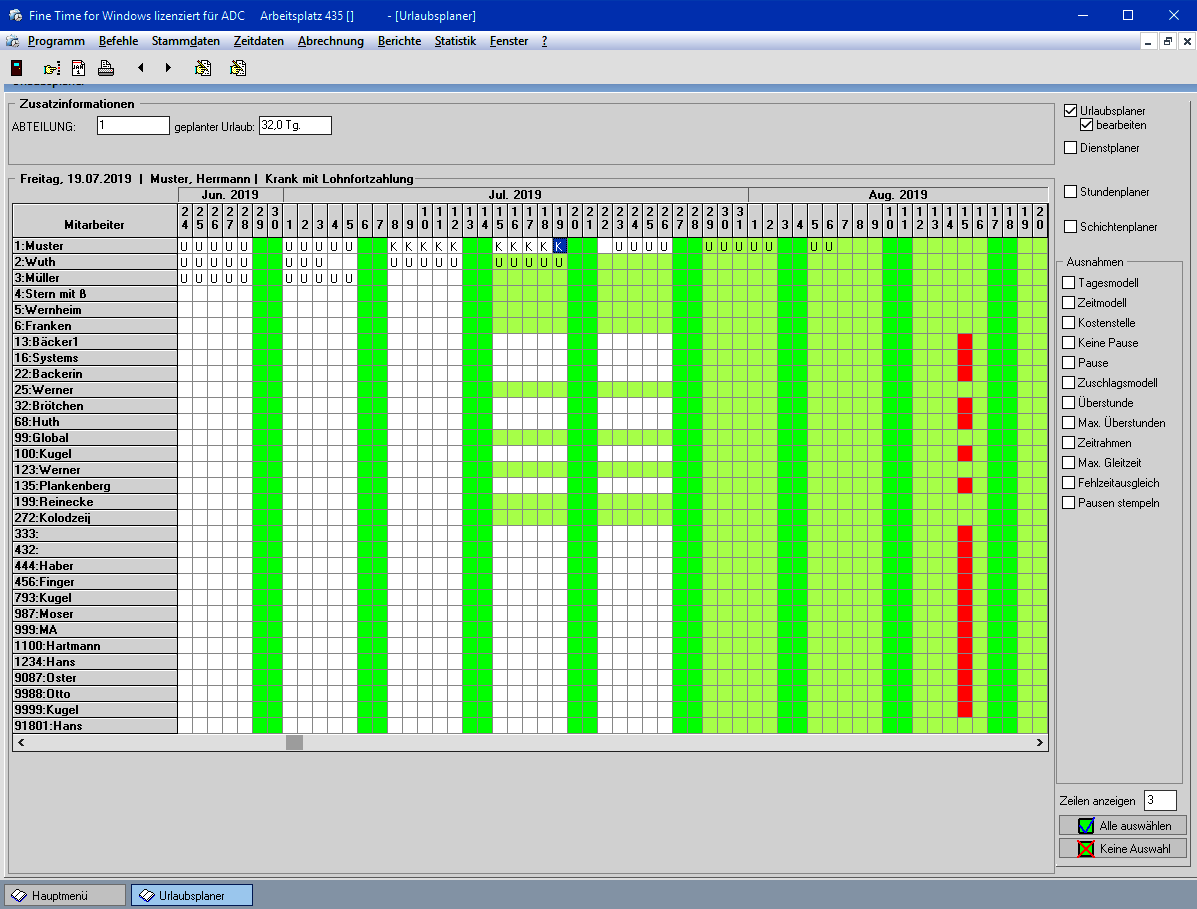Screen dimensions: 1197x909
Task: Open the Berichte menu
Action: click(399, 41)
